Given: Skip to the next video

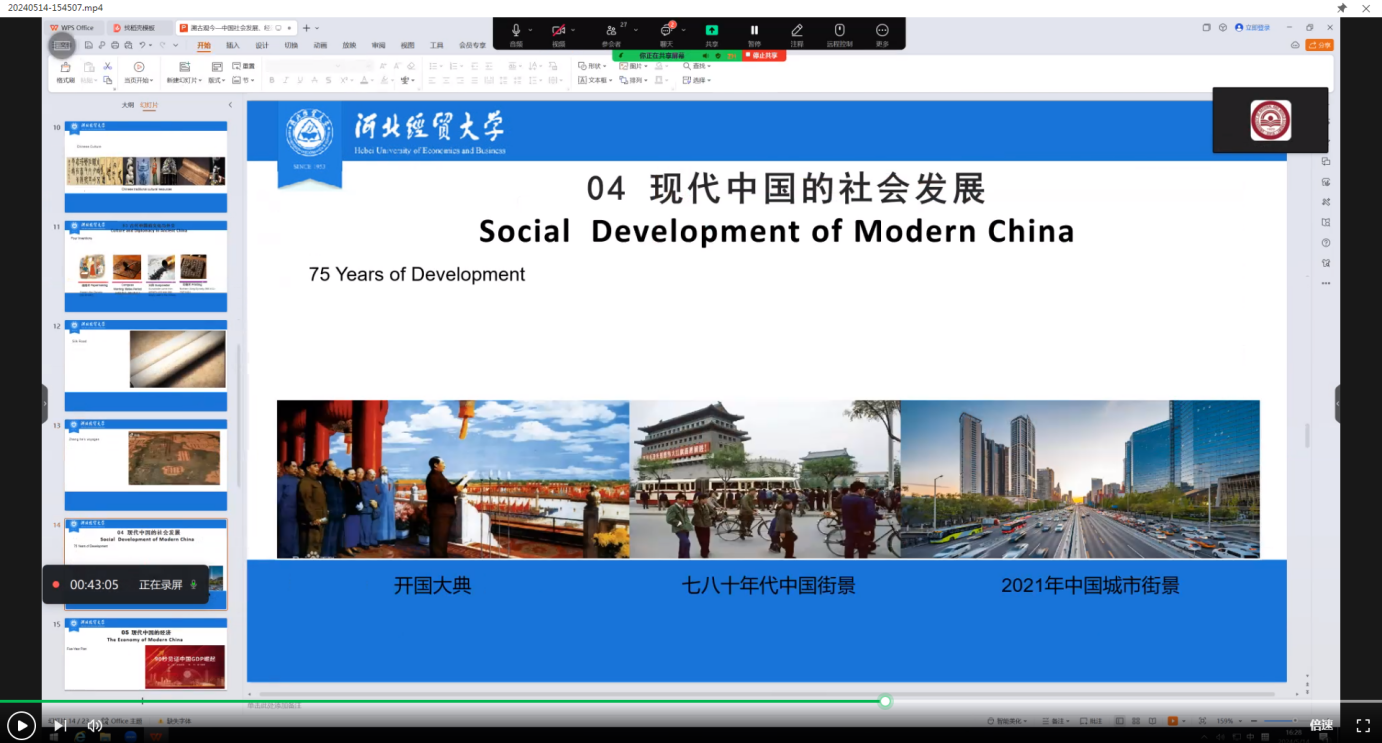Looking at the screenshot, I should click(x=59, y=725).
